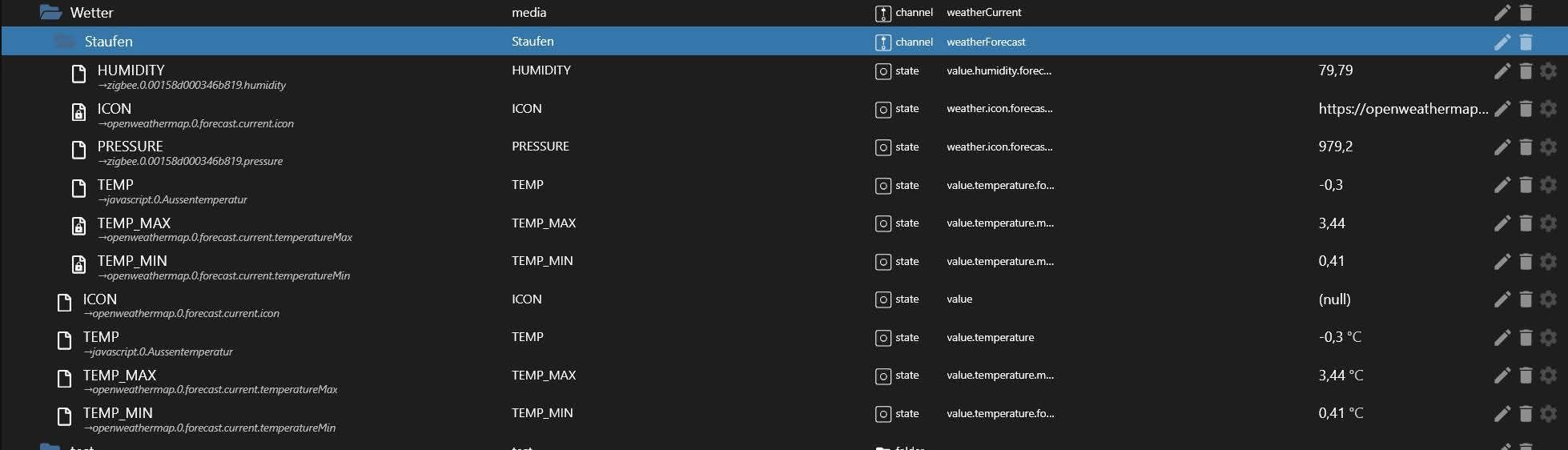Edit the Staufen TEMP_MIN state valued 0,41
1568x450 pixels.
1502,262
